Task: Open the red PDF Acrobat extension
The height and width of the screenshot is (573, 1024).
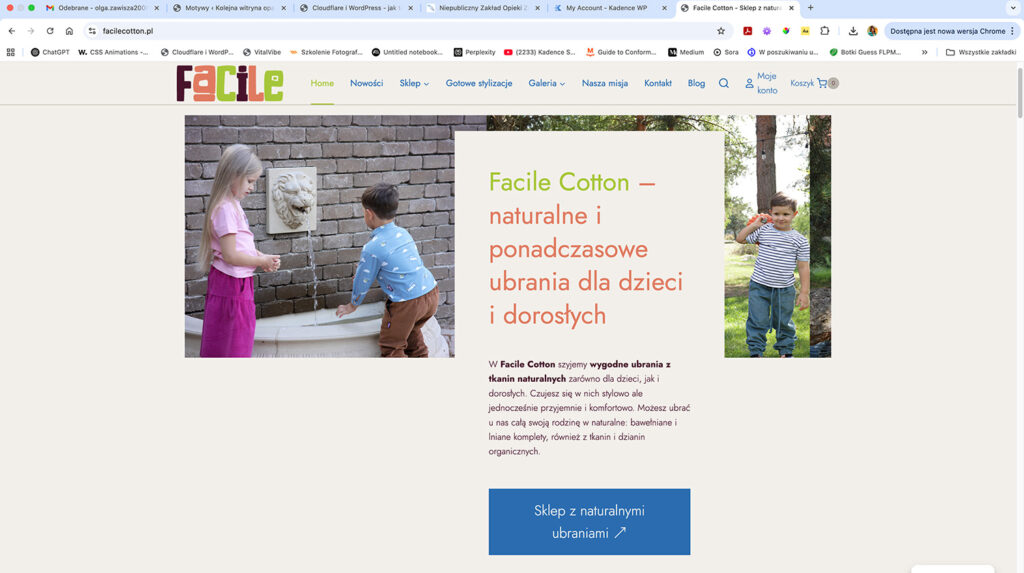Action: pos(748,31)
